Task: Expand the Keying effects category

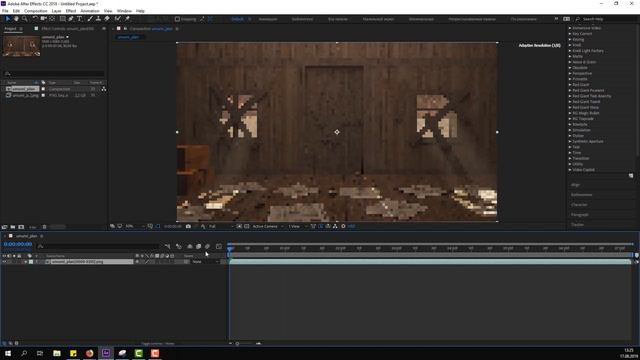Action: pos(578,40)
